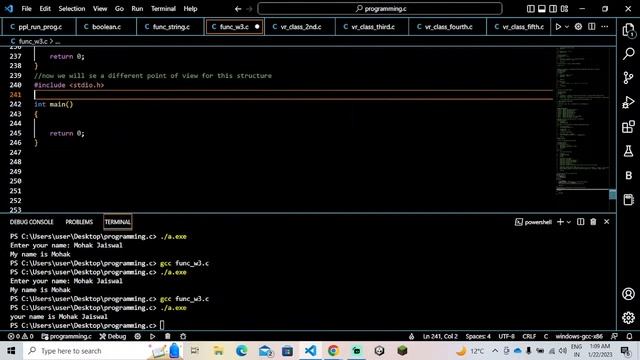Image resolution: width=640 pixels, height=360 pixels.
Task: Create a new terminal with plus
Action: 560,222
